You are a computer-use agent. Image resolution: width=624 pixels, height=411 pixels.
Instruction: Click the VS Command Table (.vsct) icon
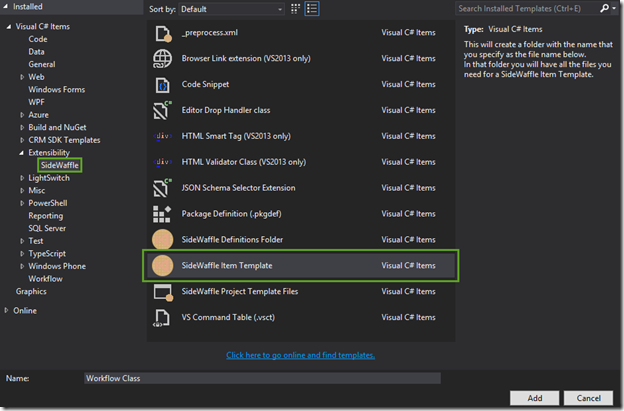162,318
